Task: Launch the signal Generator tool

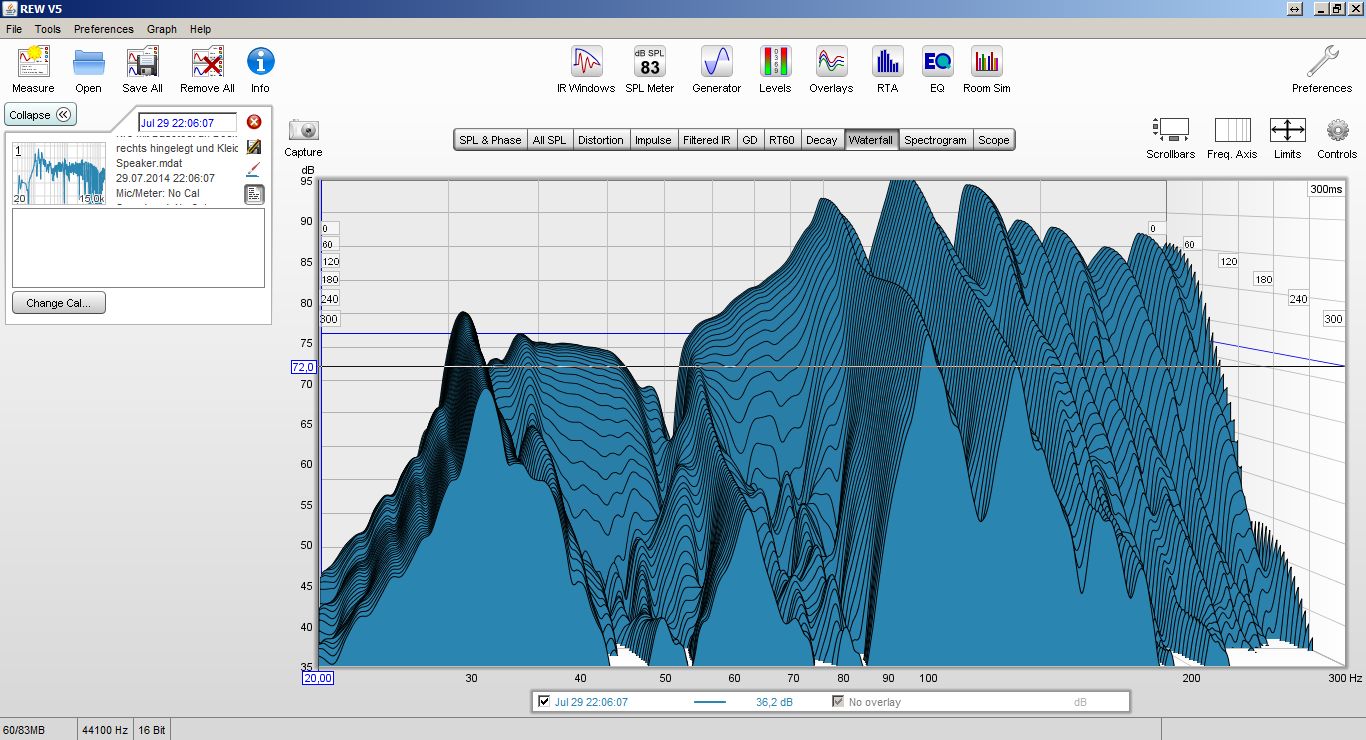Action: point(717,62)
